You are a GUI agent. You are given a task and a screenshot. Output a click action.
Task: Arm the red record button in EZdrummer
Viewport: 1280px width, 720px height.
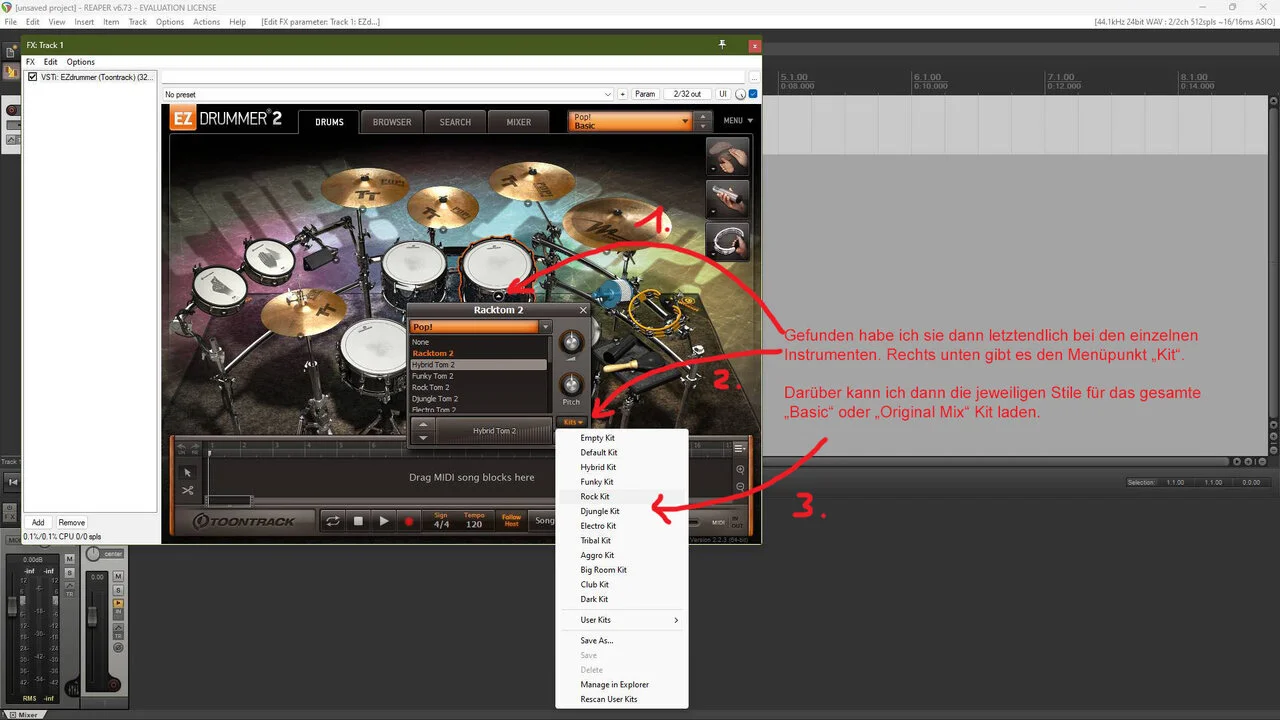click(x=409, y=521)
